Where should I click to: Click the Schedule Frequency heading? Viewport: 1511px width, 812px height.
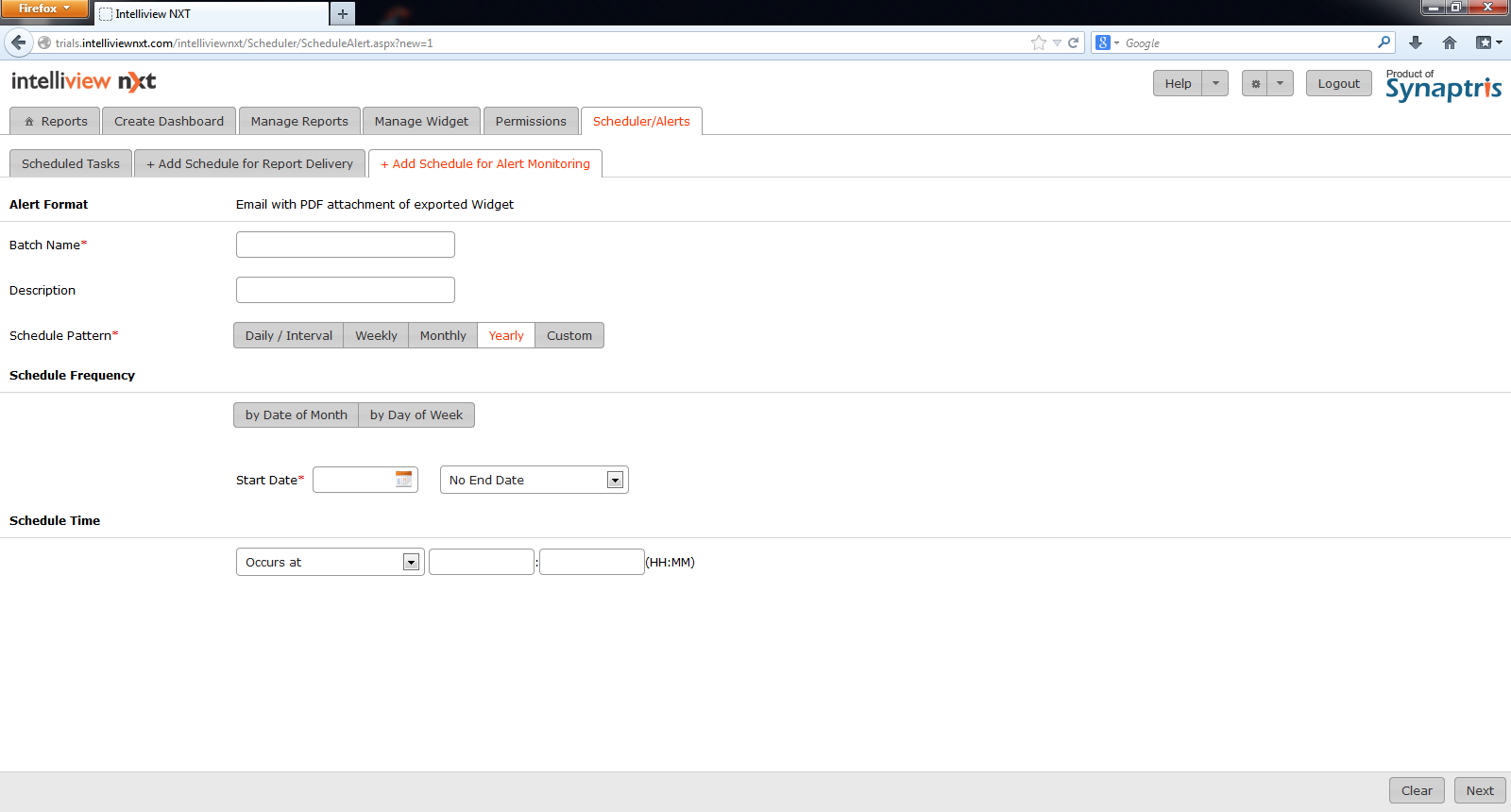click(72, 375)
